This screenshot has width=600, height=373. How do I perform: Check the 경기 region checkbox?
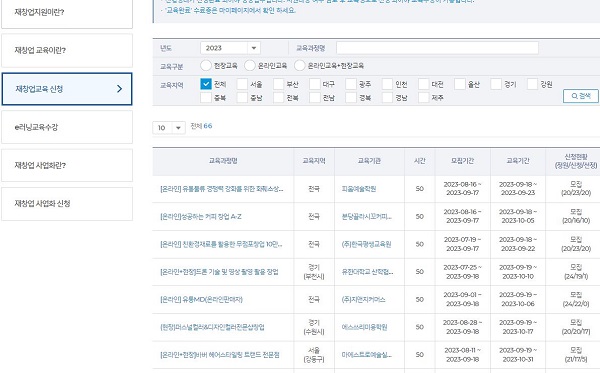[496, 84]
